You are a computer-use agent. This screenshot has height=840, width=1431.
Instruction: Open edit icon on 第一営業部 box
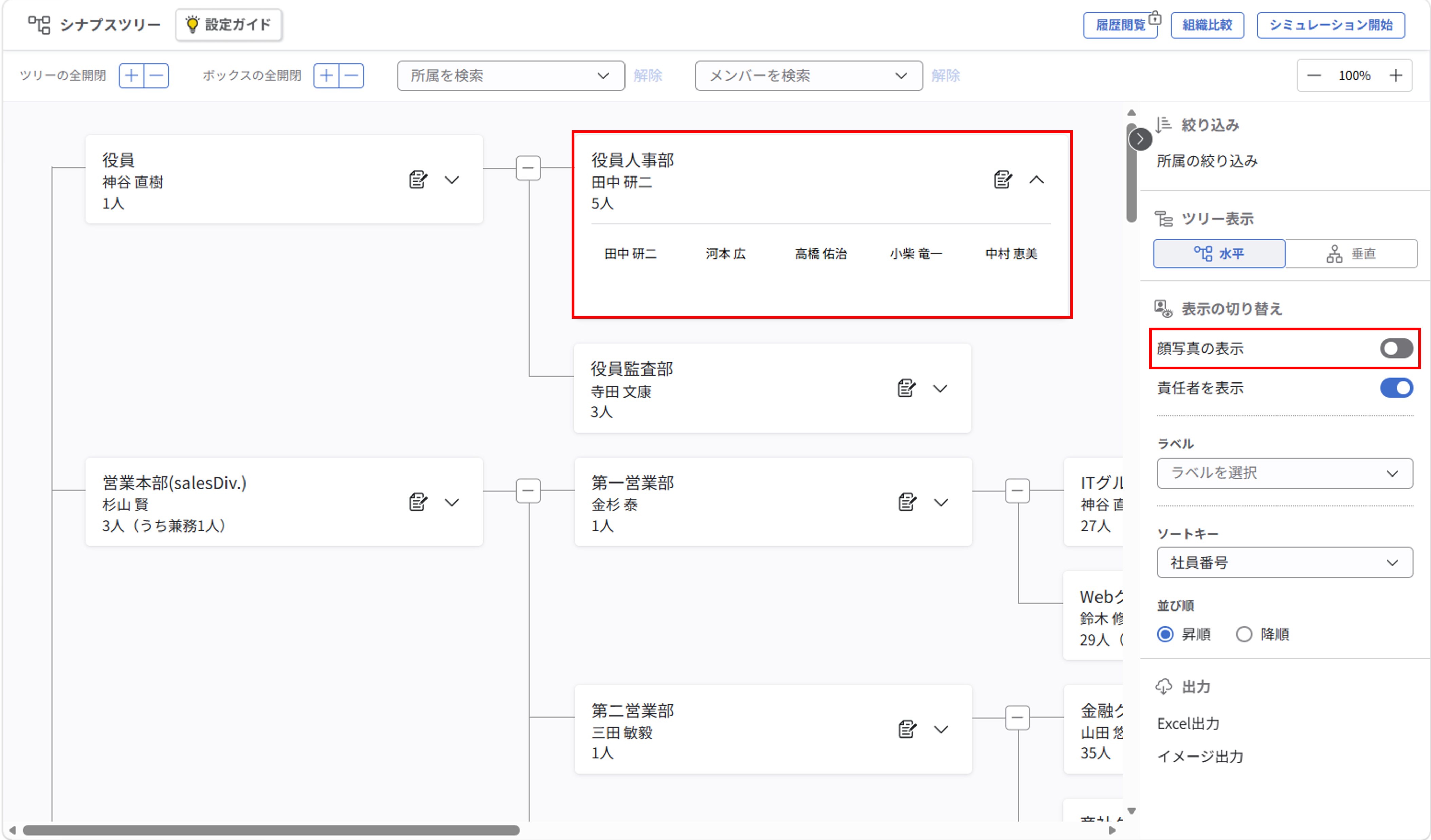click(907, 502)
